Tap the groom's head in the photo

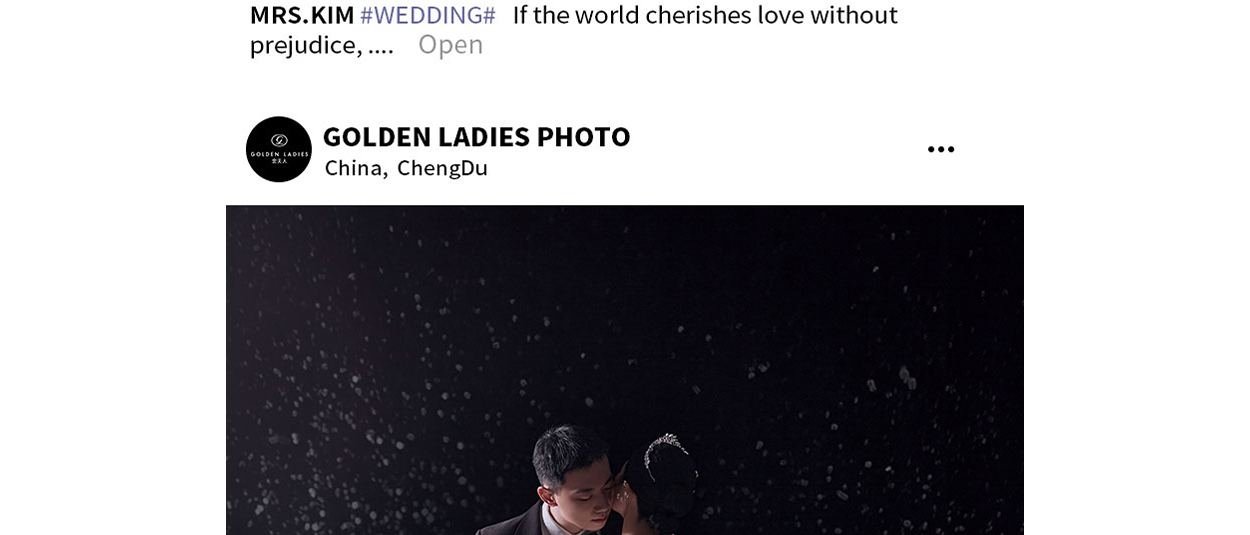point(570,470)
